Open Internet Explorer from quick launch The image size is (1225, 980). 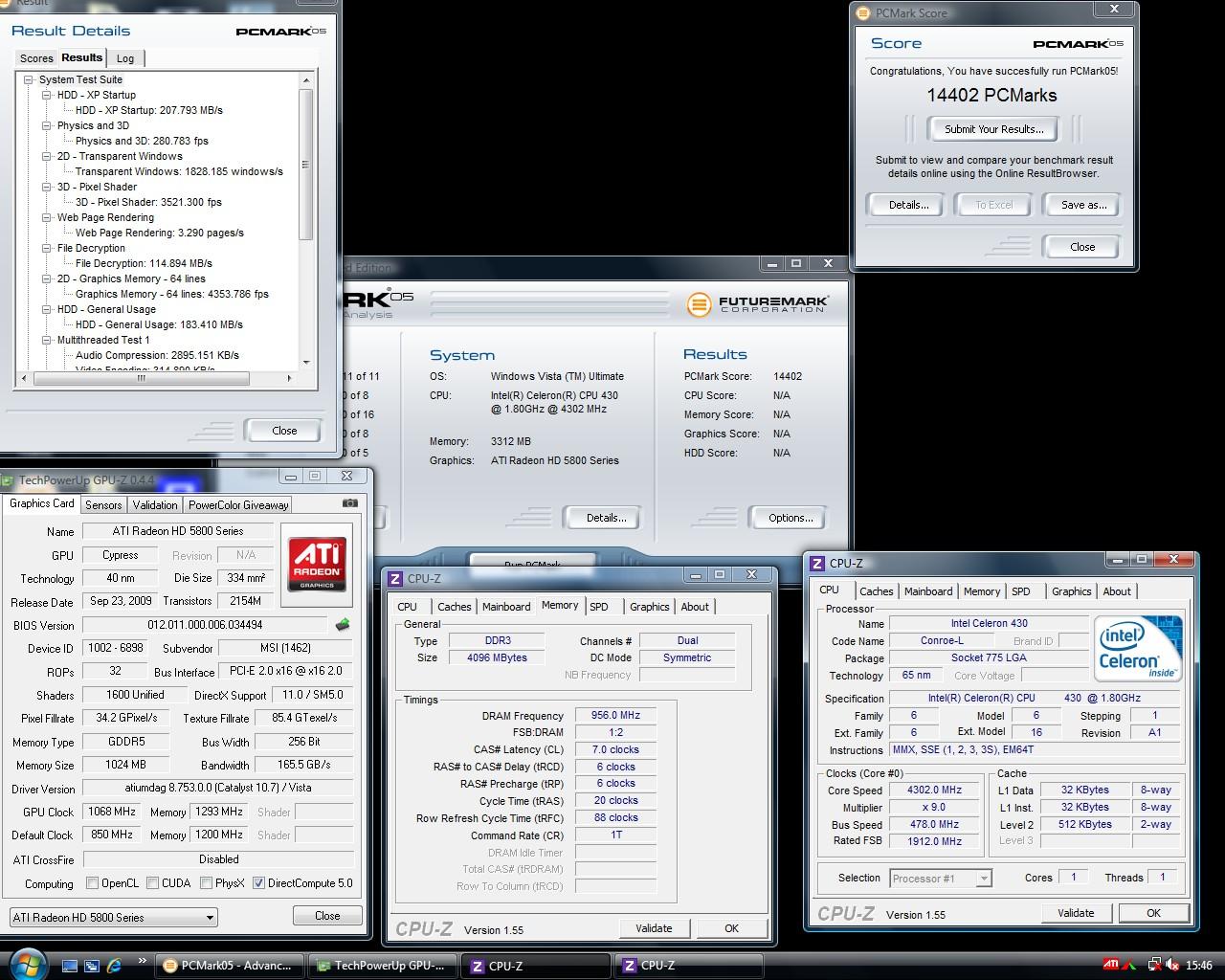[x=114, y=966]
